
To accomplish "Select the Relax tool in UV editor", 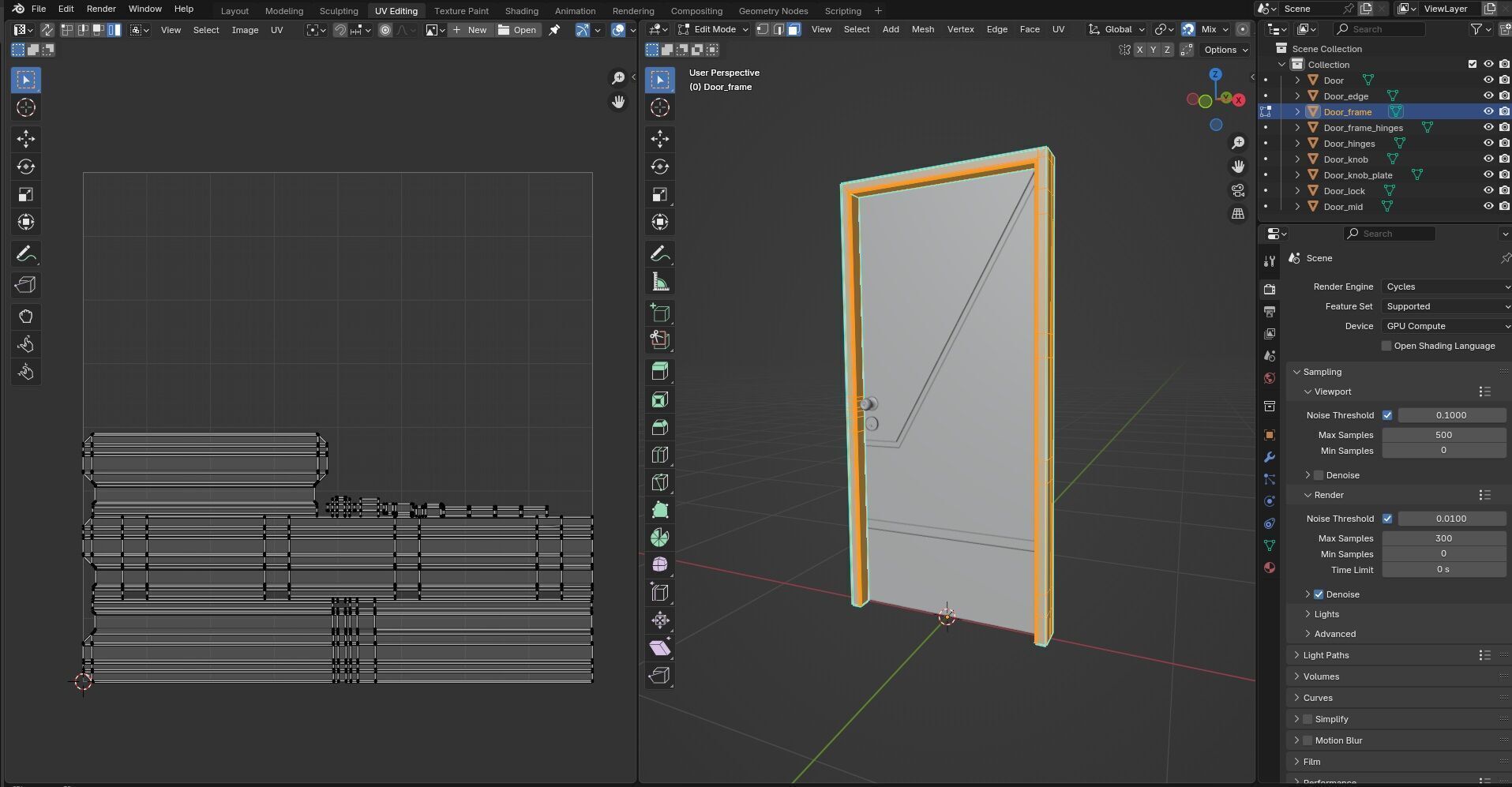I will point(26,344).
